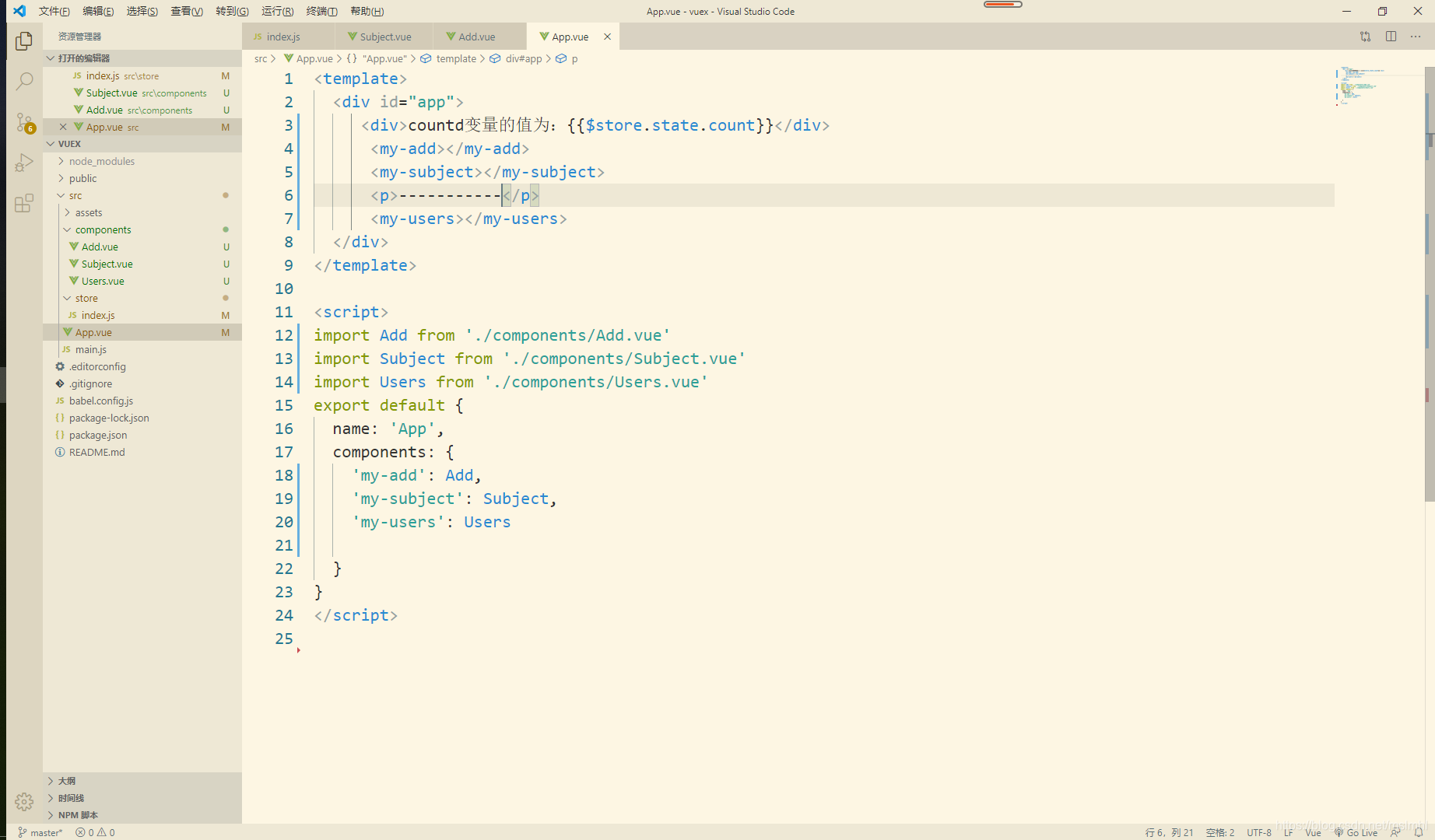Open the 转到(G) menu

232,11
